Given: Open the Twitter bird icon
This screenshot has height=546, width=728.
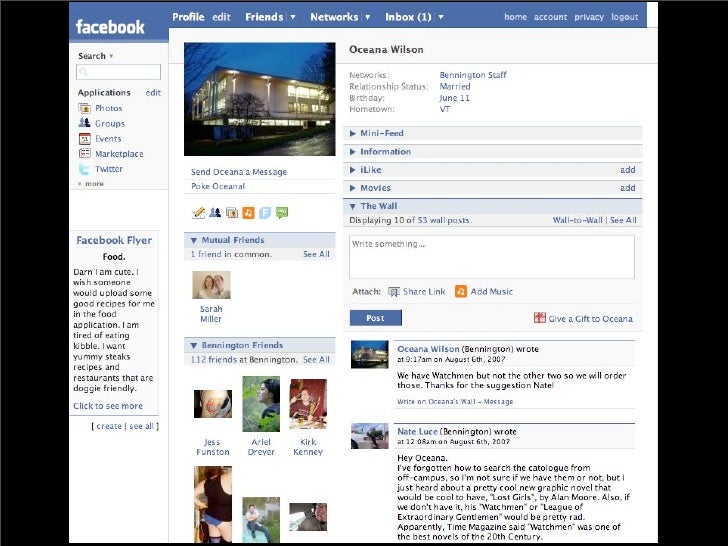Looking at the screenshot, I should pyautogui.click(x=84, y=169).
